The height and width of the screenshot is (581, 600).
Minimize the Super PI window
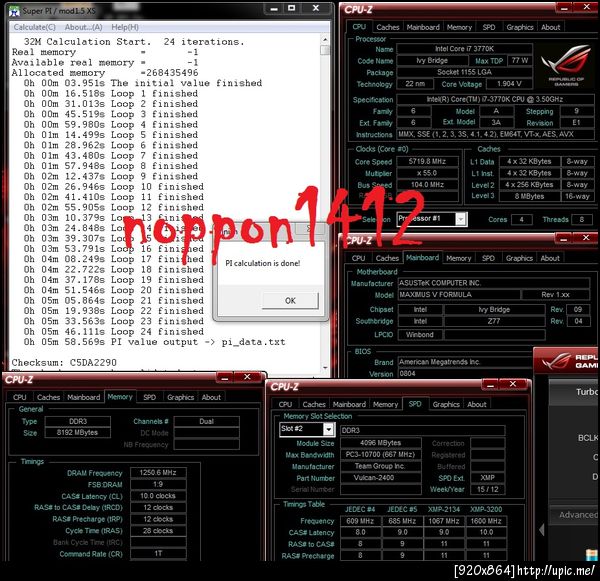(x=274, y=9)
